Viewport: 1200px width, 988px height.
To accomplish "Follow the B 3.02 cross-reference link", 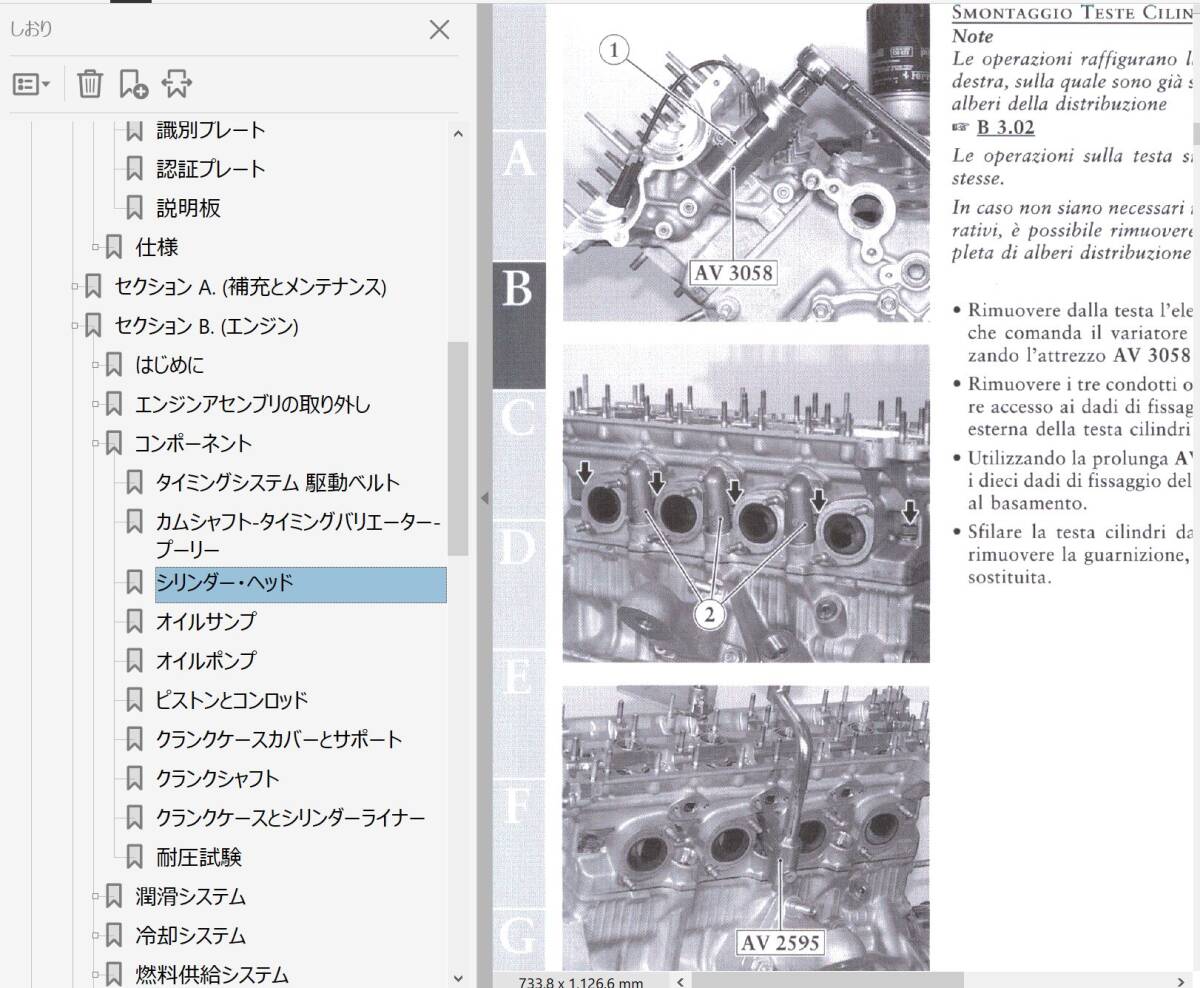I will 1005,127.
